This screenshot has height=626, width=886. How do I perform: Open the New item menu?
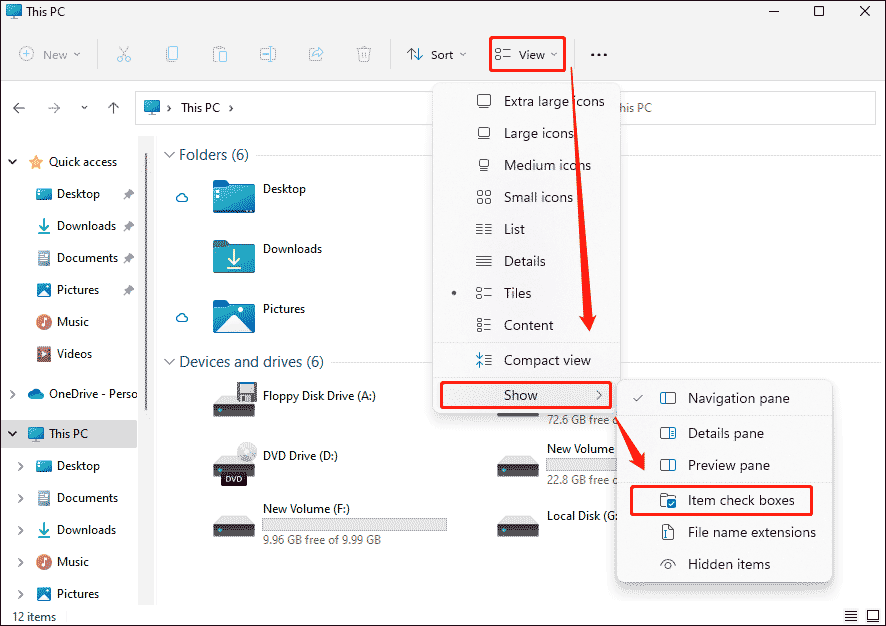(49, 54)
